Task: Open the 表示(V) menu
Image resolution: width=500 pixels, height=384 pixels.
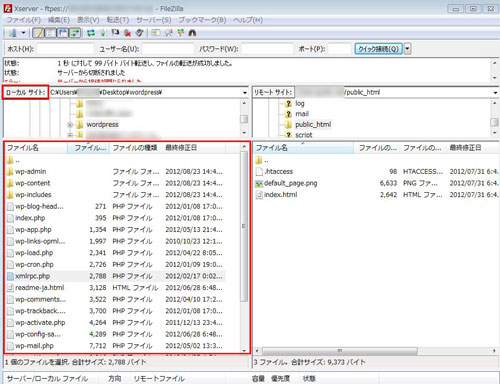Action: pyautogui.click(x=88, y=20)
